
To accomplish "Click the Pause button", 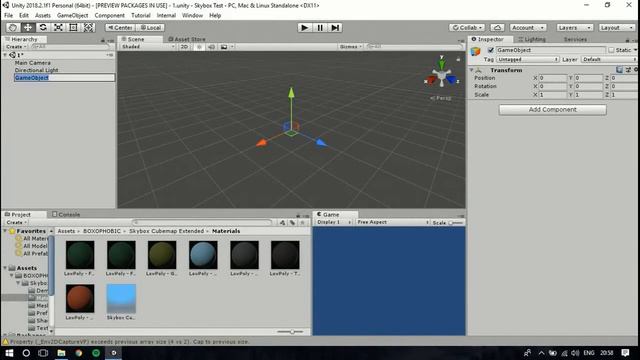I will pos(320,27).
